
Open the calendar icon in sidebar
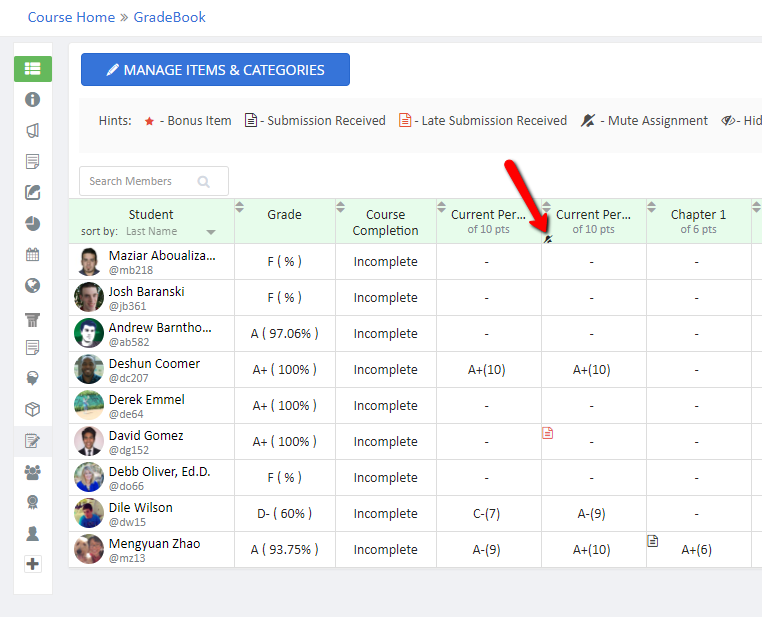click(x=33, y=254)
